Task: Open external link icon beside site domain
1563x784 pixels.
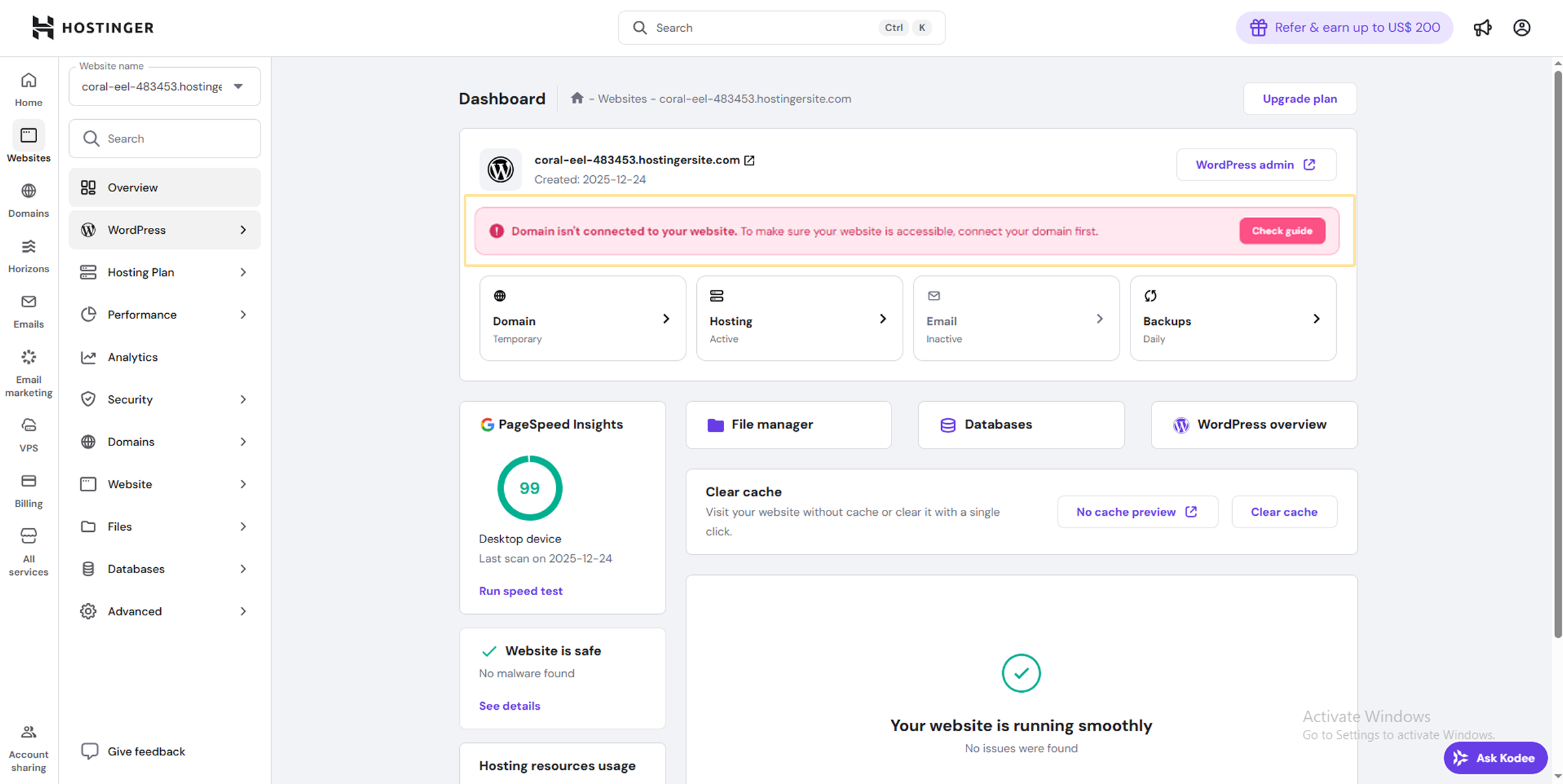Action: (x=750, y=160)
